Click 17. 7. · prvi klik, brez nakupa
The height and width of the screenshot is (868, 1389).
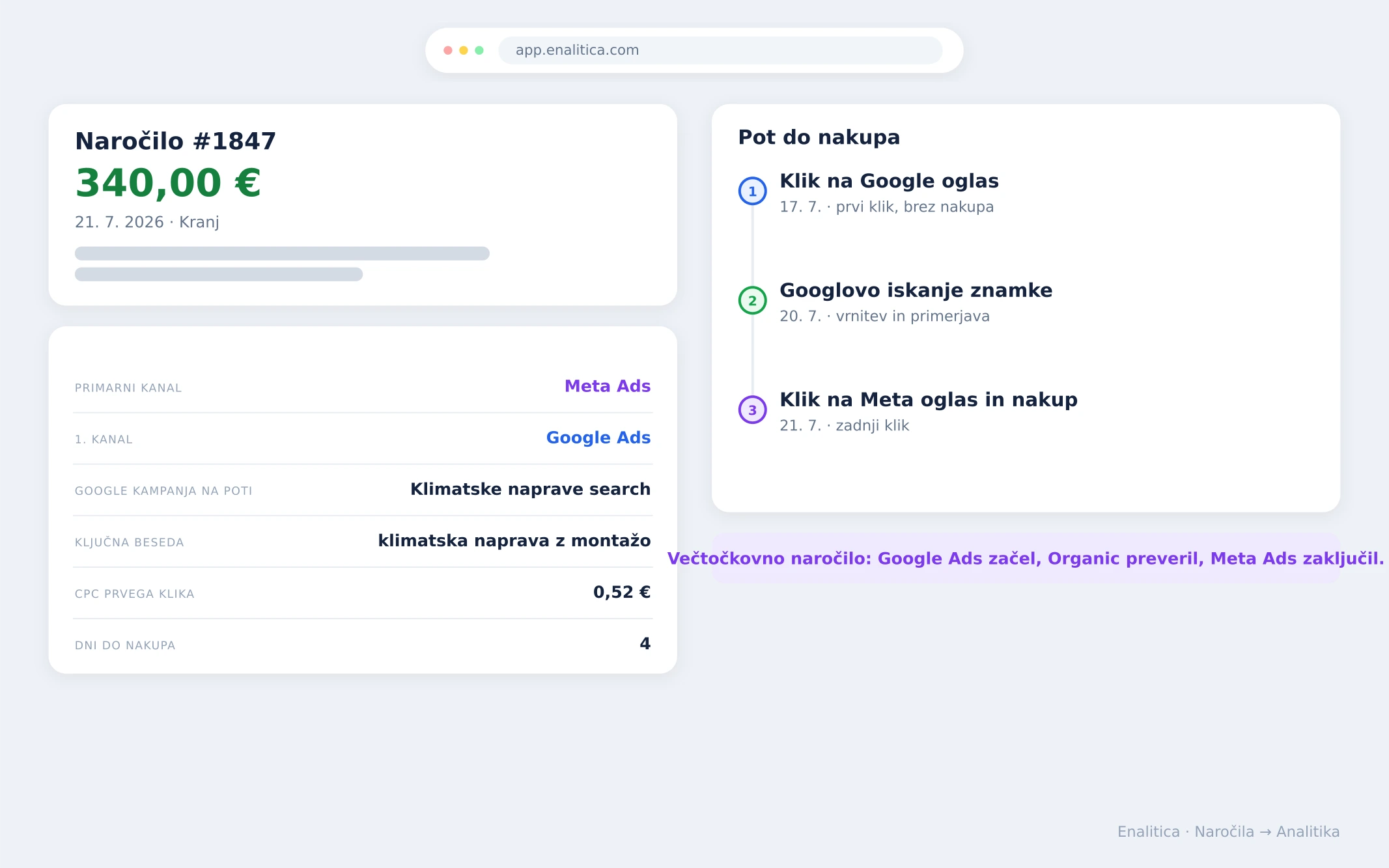(887, 207)
